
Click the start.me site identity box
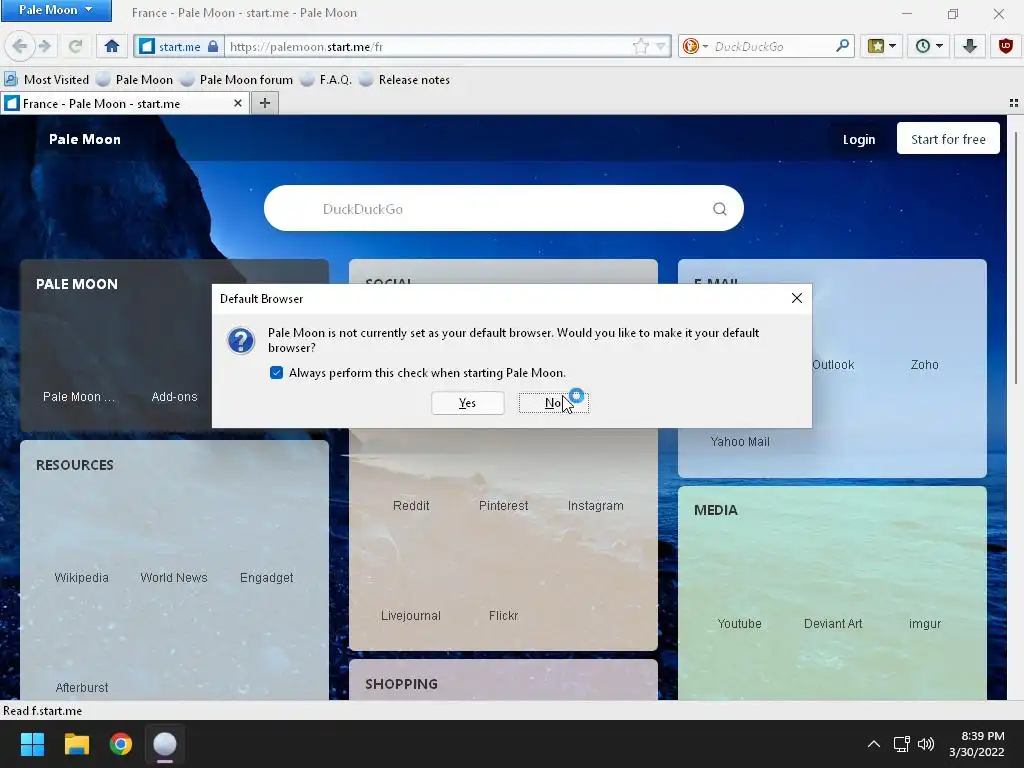point(178,46)
